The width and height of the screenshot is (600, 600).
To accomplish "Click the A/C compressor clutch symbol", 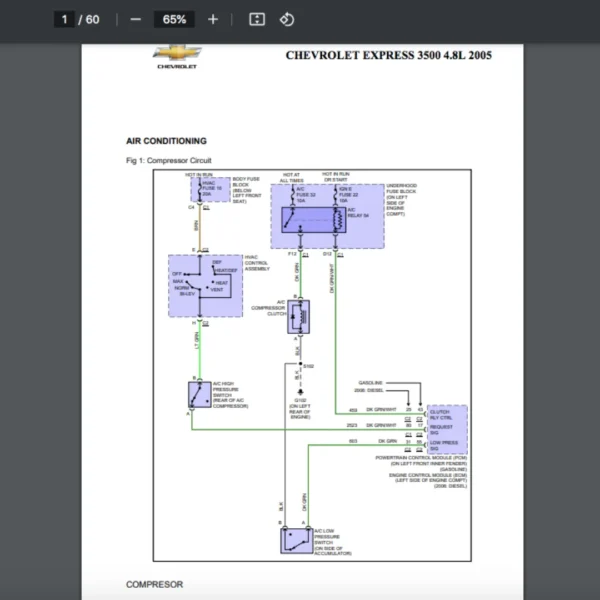I will [x=299, y=317].
